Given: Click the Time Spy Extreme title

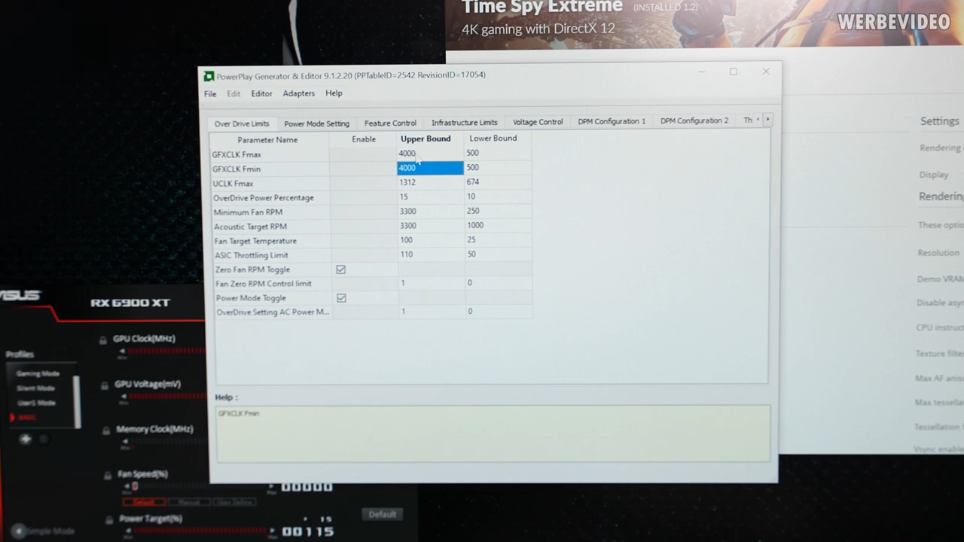Looking at the screenshot, I should (542, 7).
